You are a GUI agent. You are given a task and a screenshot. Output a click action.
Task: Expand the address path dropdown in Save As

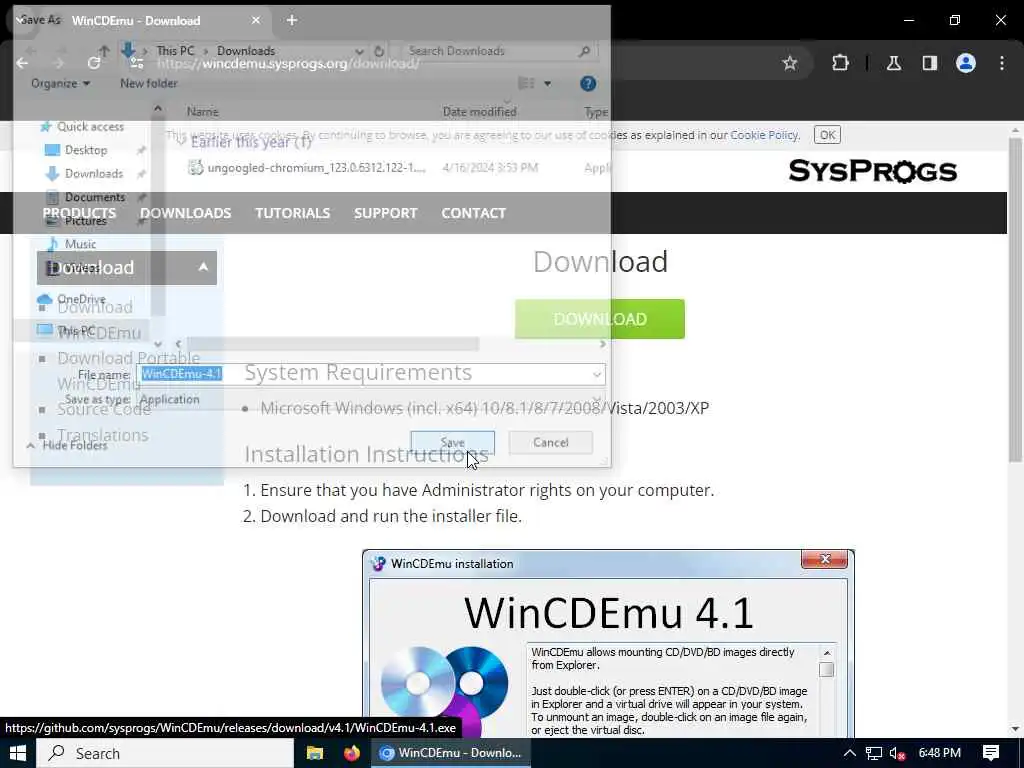pyautogui.click(x=359, y=51)
